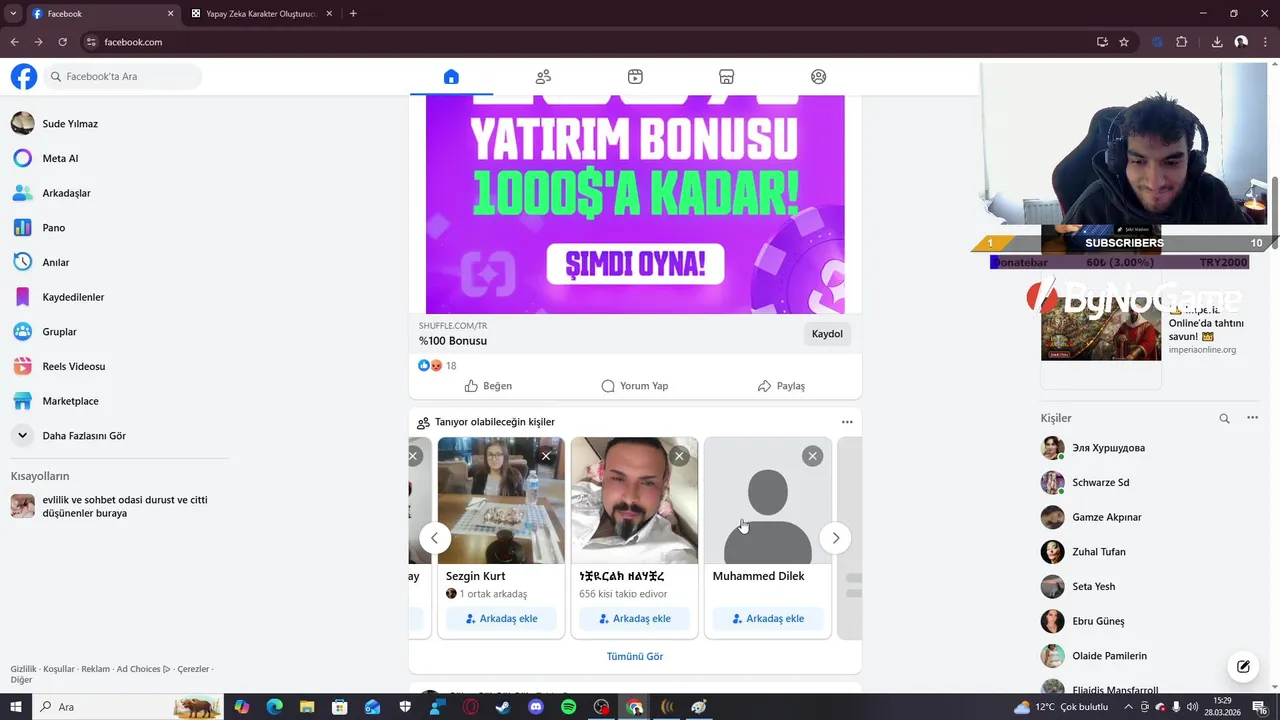Open Sezgin Kurt's profile photo

coord(501,500)
